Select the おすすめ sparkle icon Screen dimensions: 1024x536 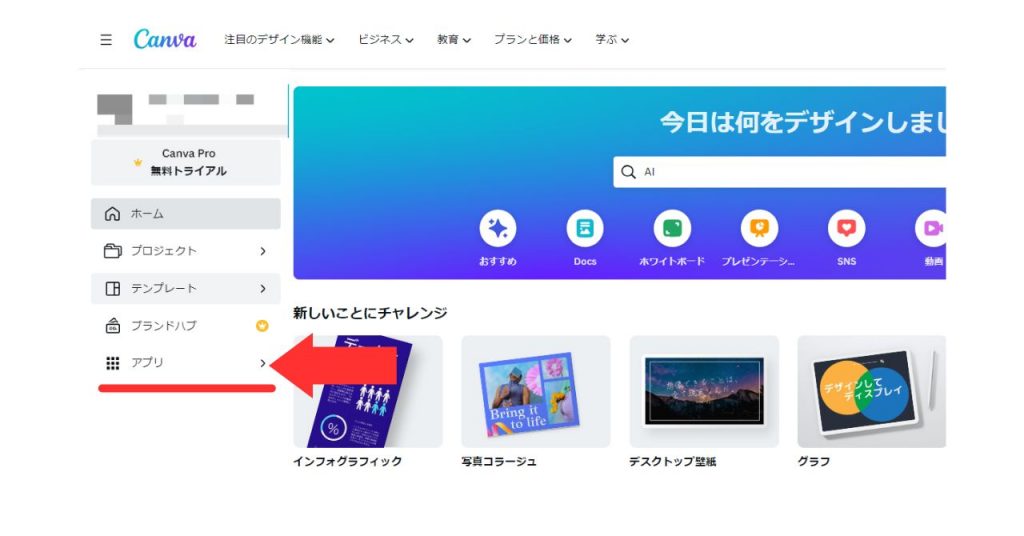[x=498, y=229]
